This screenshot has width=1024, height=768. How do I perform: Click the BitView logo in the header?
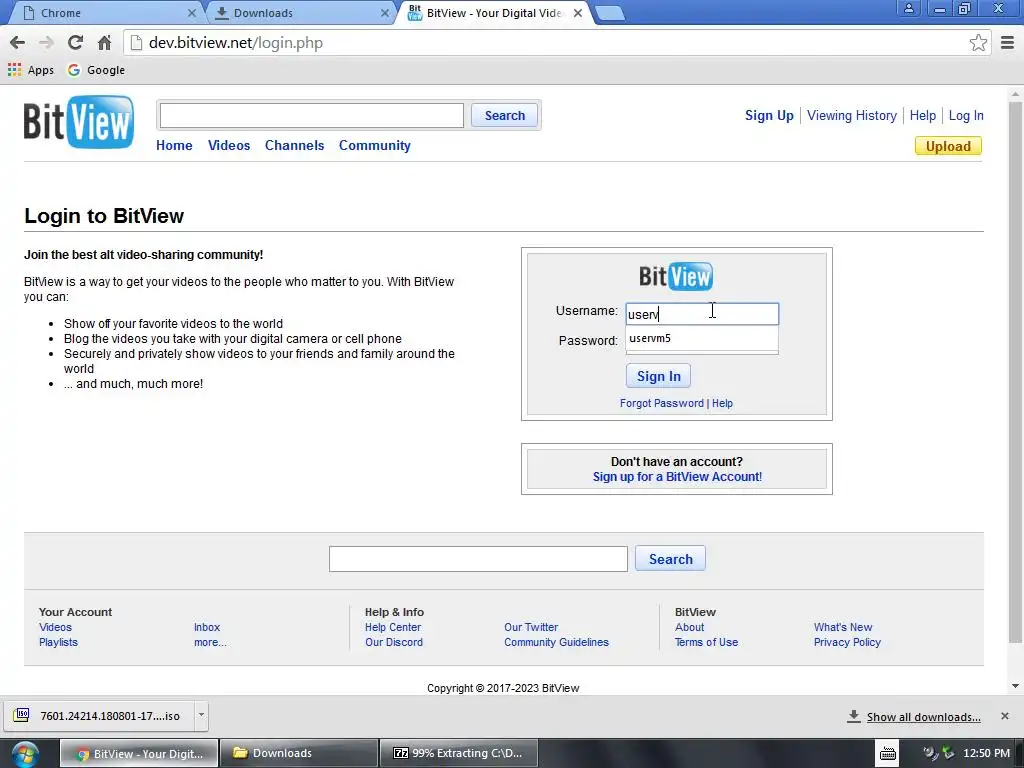pos(79,122)
